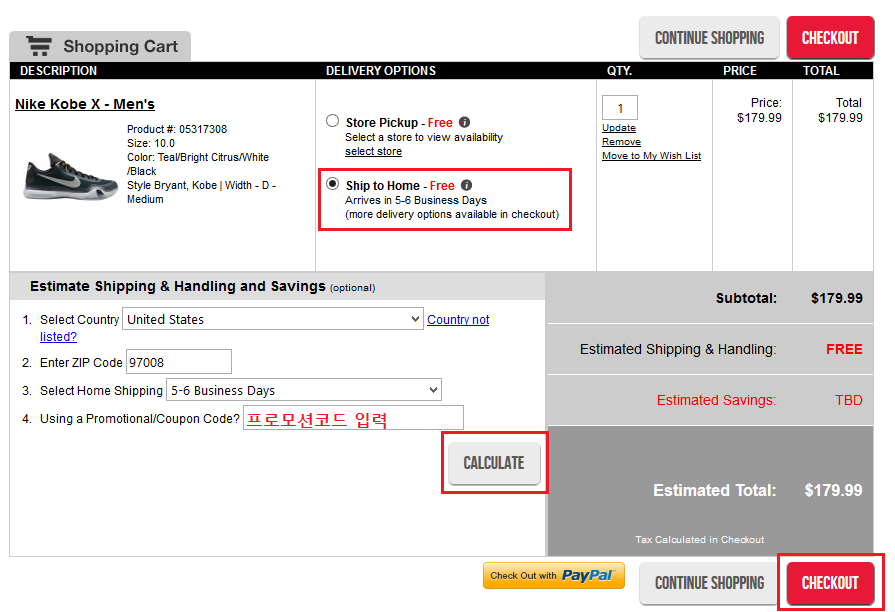Click the Country not listed link

[x=458, y=320]
